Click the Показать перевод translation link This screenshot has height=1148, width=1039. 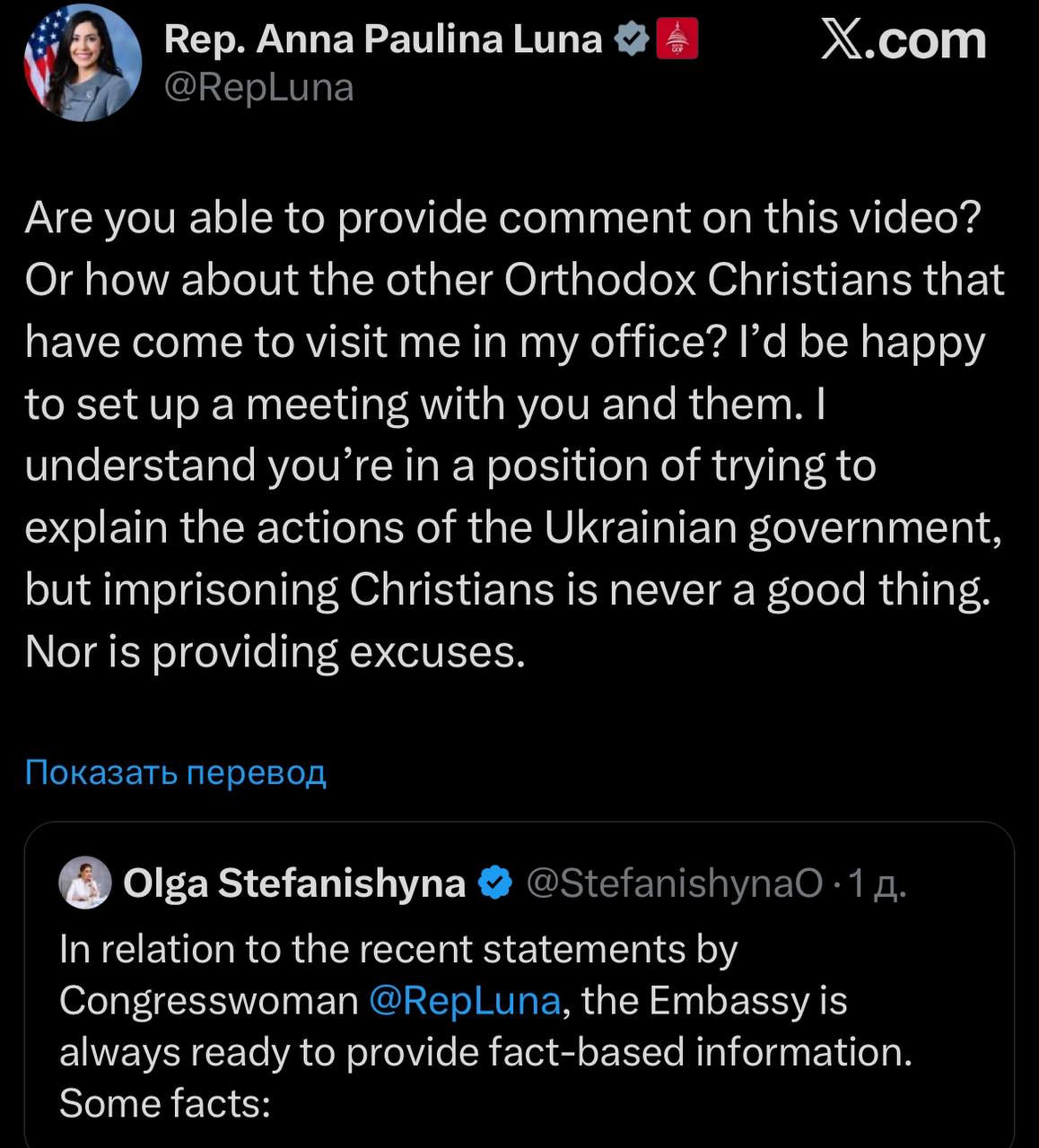coord(176,771)
